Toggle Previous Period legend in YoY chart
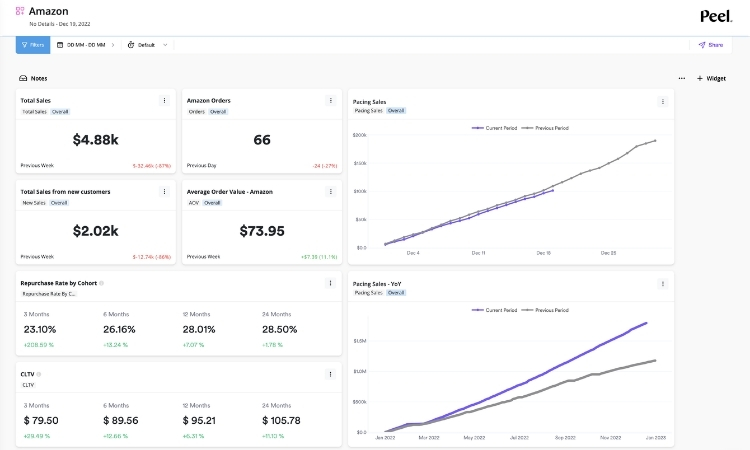 545,310
